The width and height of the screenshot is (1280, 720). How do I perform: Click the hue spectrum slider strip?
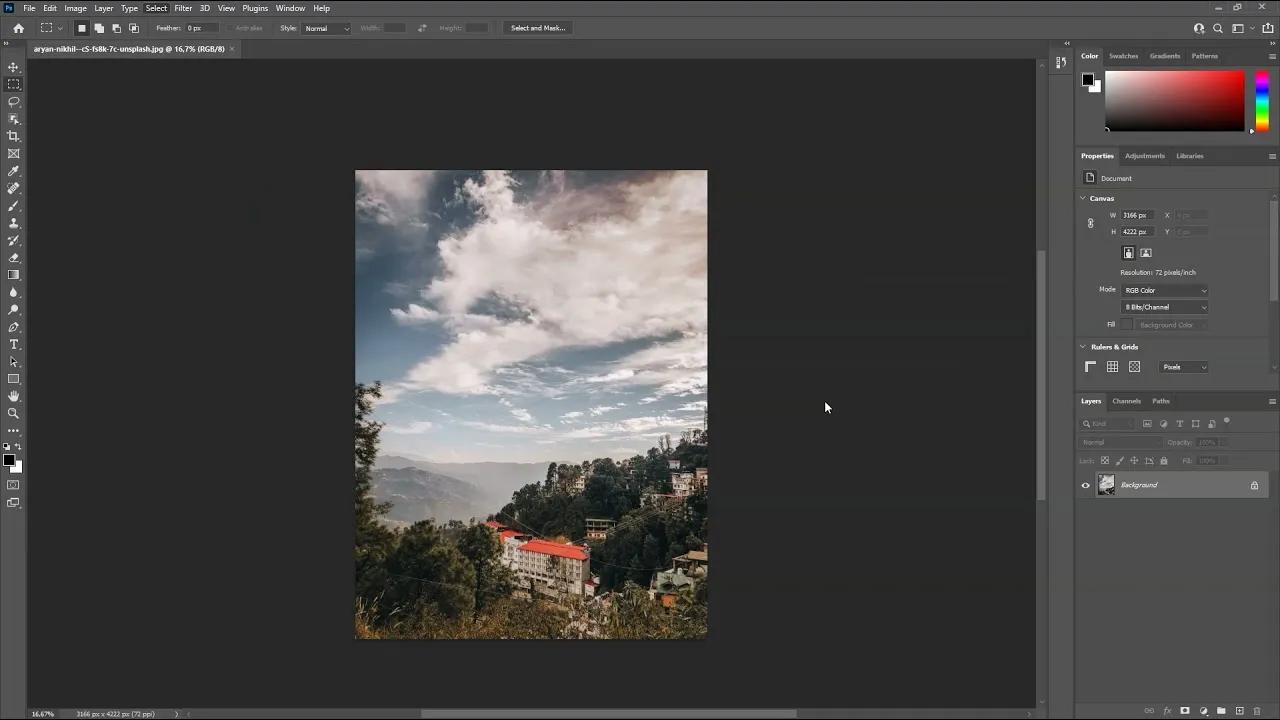(x=1262, y=100)
